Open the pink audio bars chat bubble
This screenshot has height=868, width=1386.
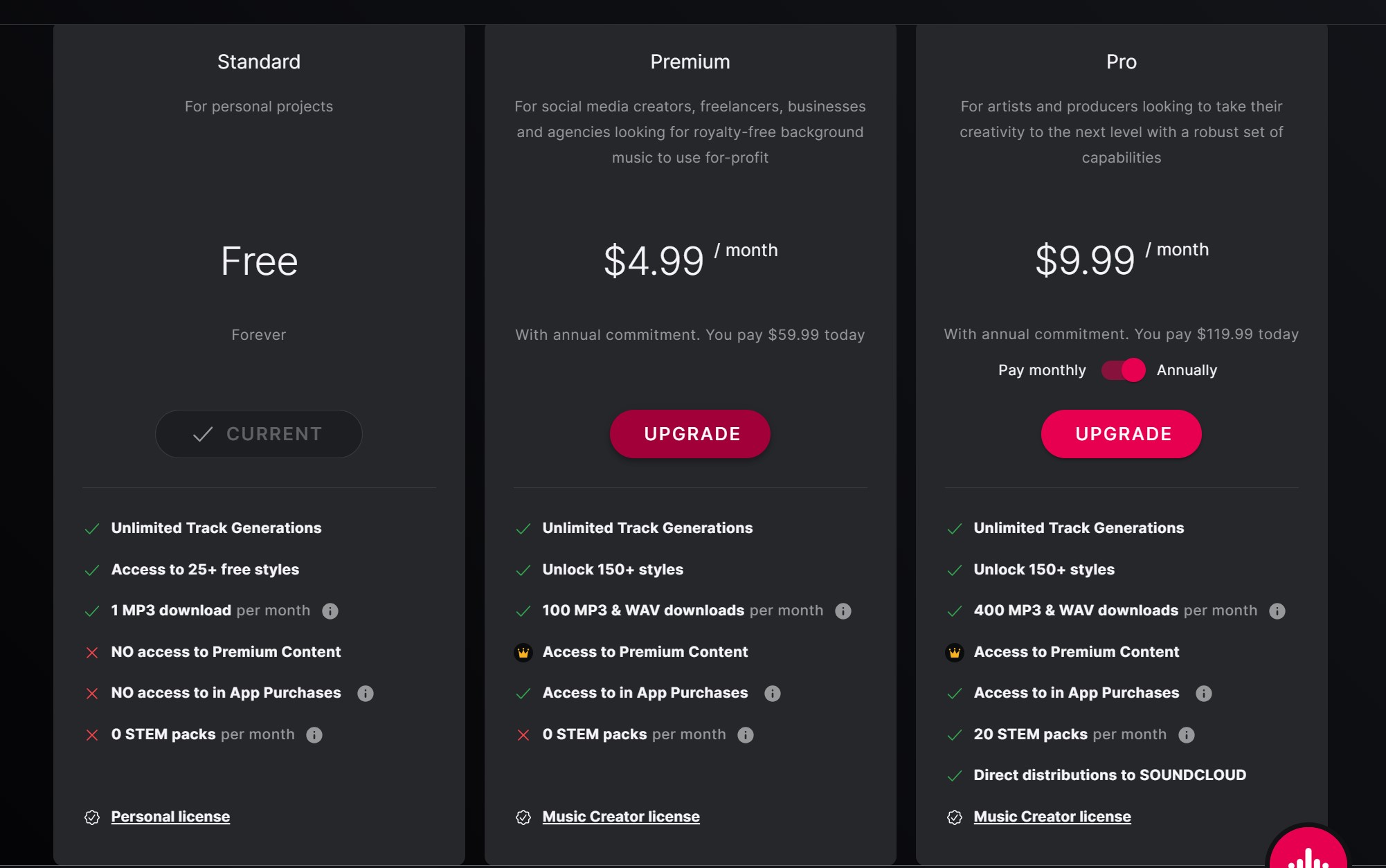(1308, 848)
